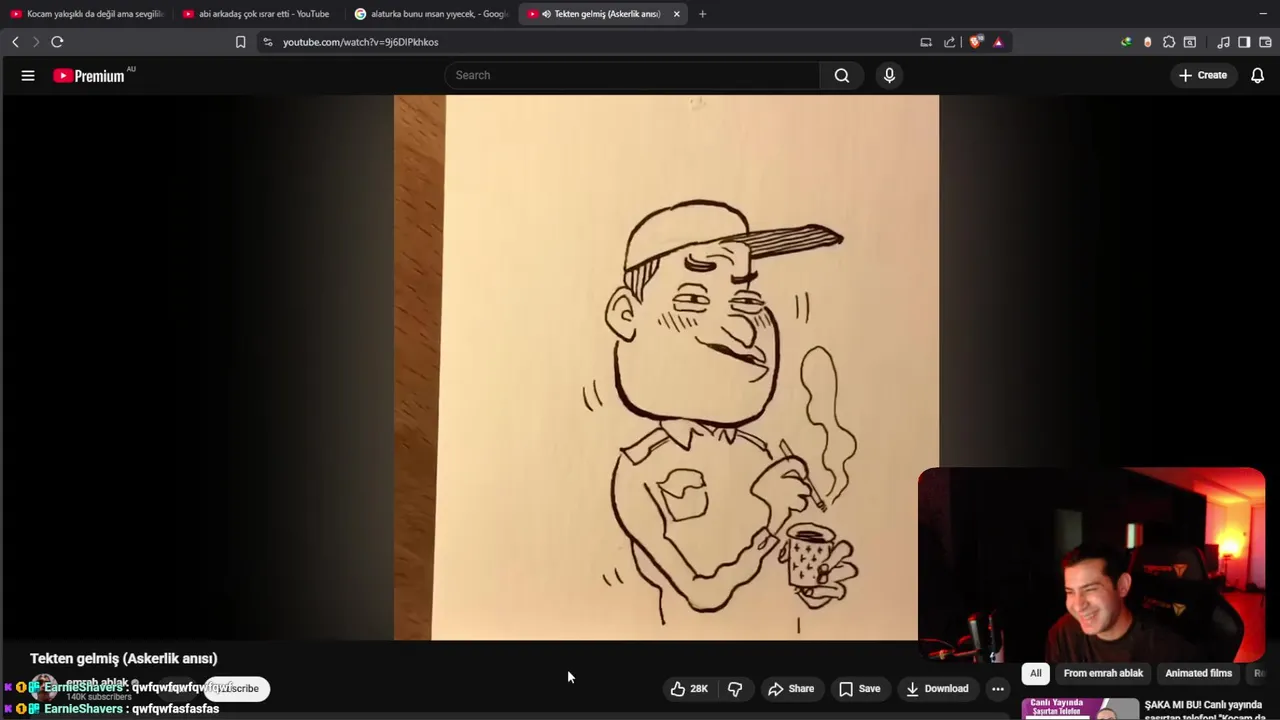Viewport: 1280px width, 720px height.
Task: Install or cast screen icon in address bar
Action: 926,42
